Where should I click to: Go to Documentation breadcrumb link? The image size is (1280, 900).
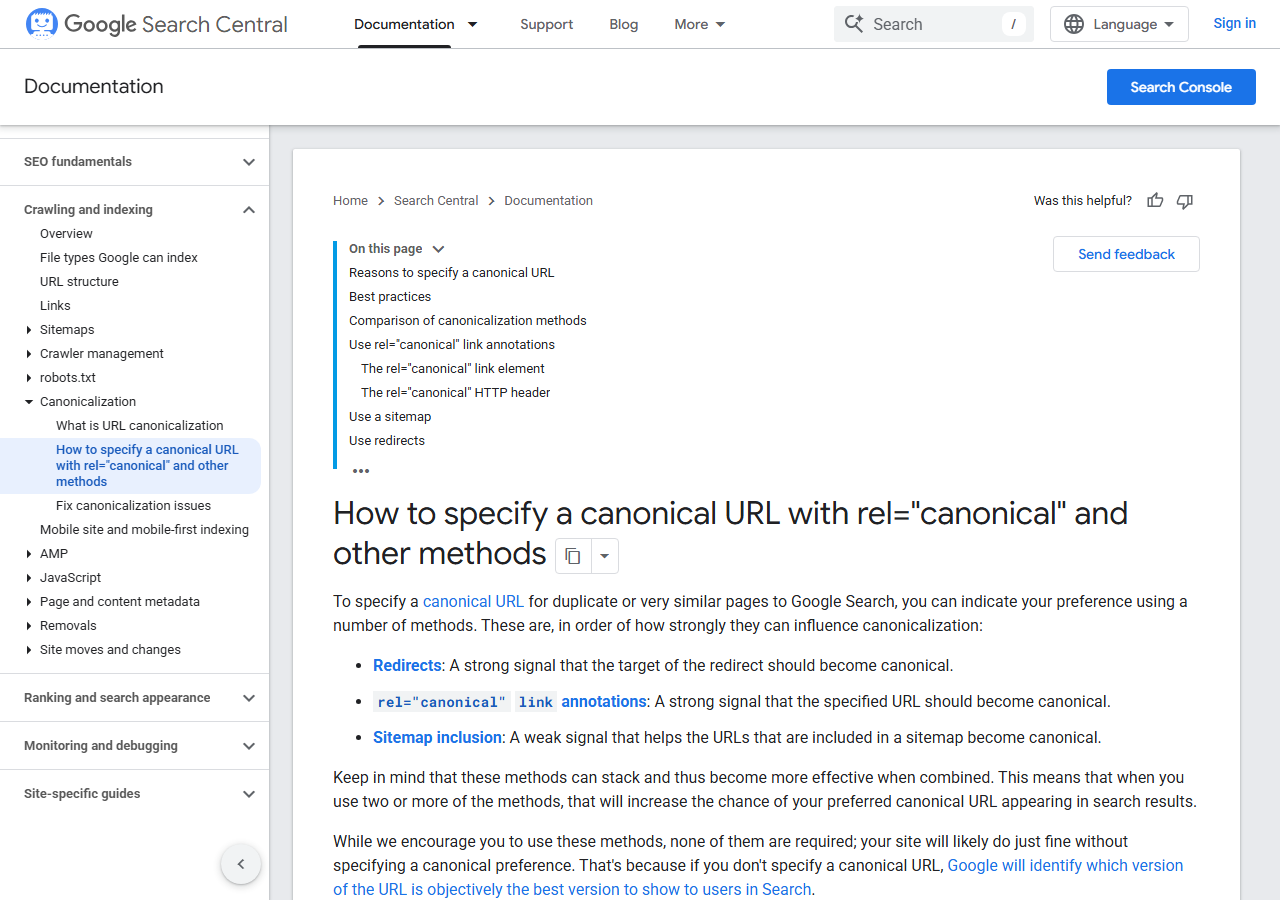click(549, 201)
